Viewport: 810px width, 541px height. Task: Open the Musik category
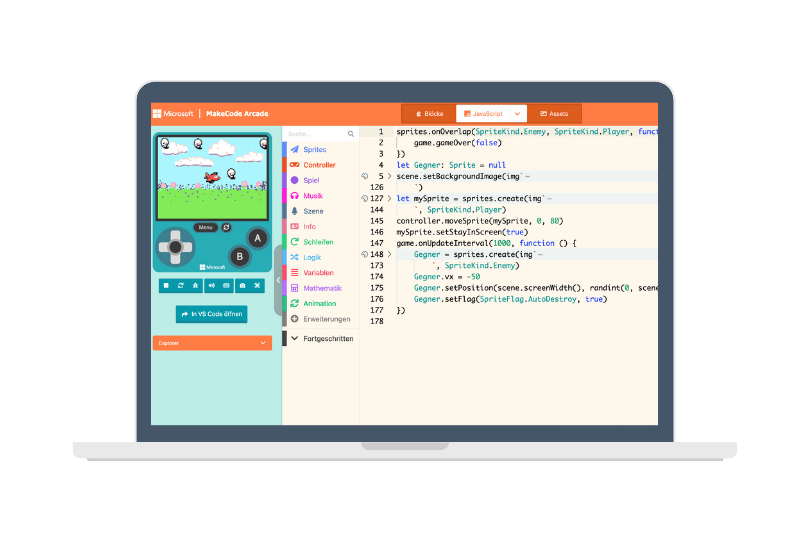(x=320, y=196)
